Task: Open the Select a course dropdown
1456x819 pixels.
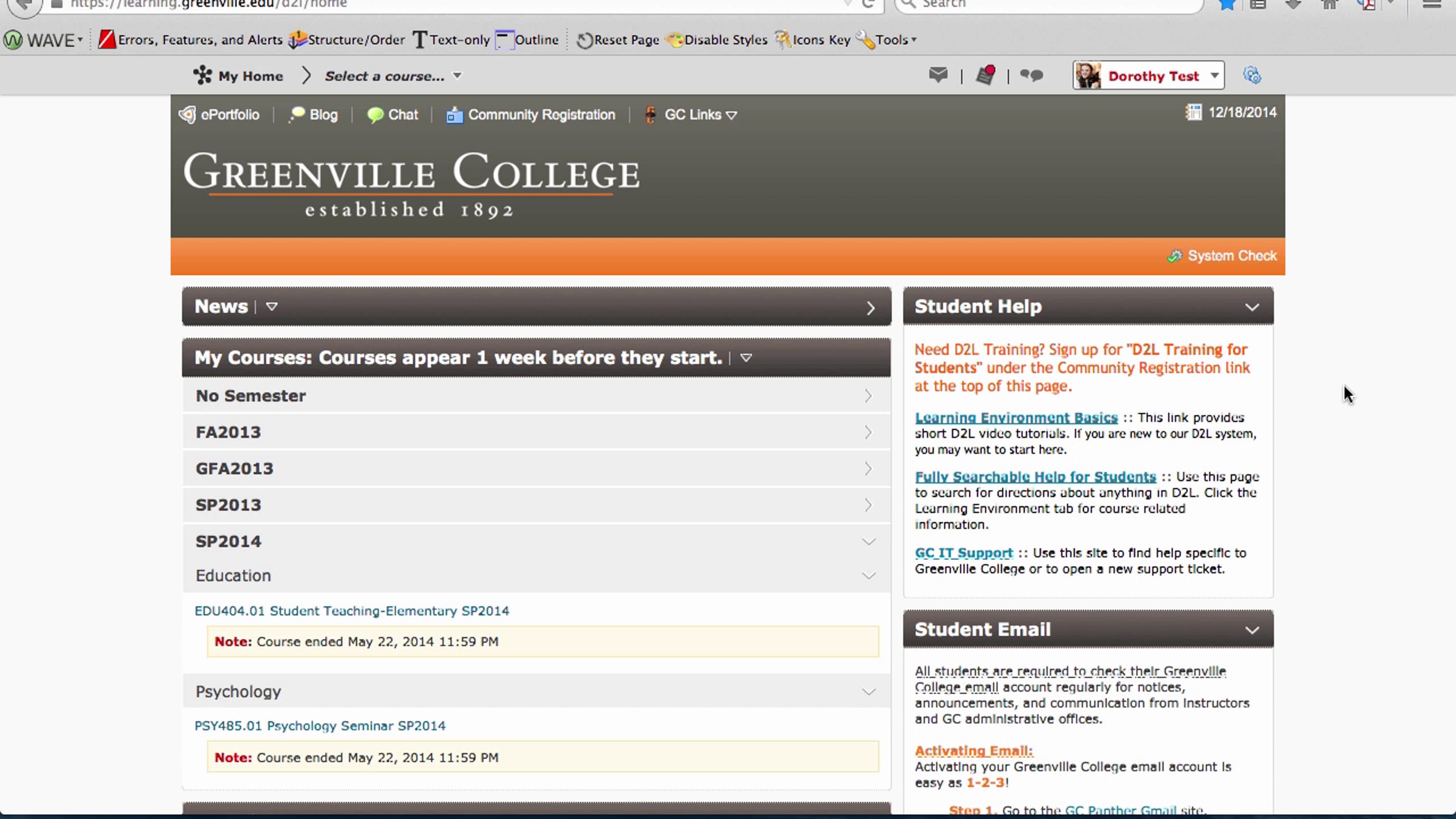Action: pos(393,76)
